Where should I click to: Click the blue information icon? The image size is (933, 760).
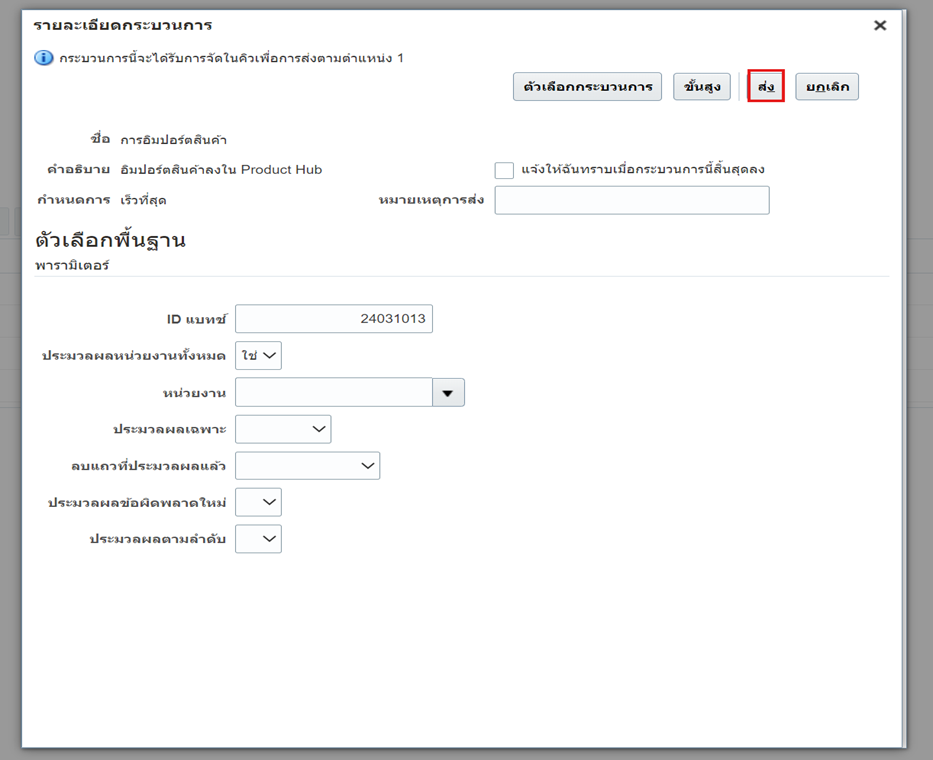pyautogui.click(x=44, y=58)
